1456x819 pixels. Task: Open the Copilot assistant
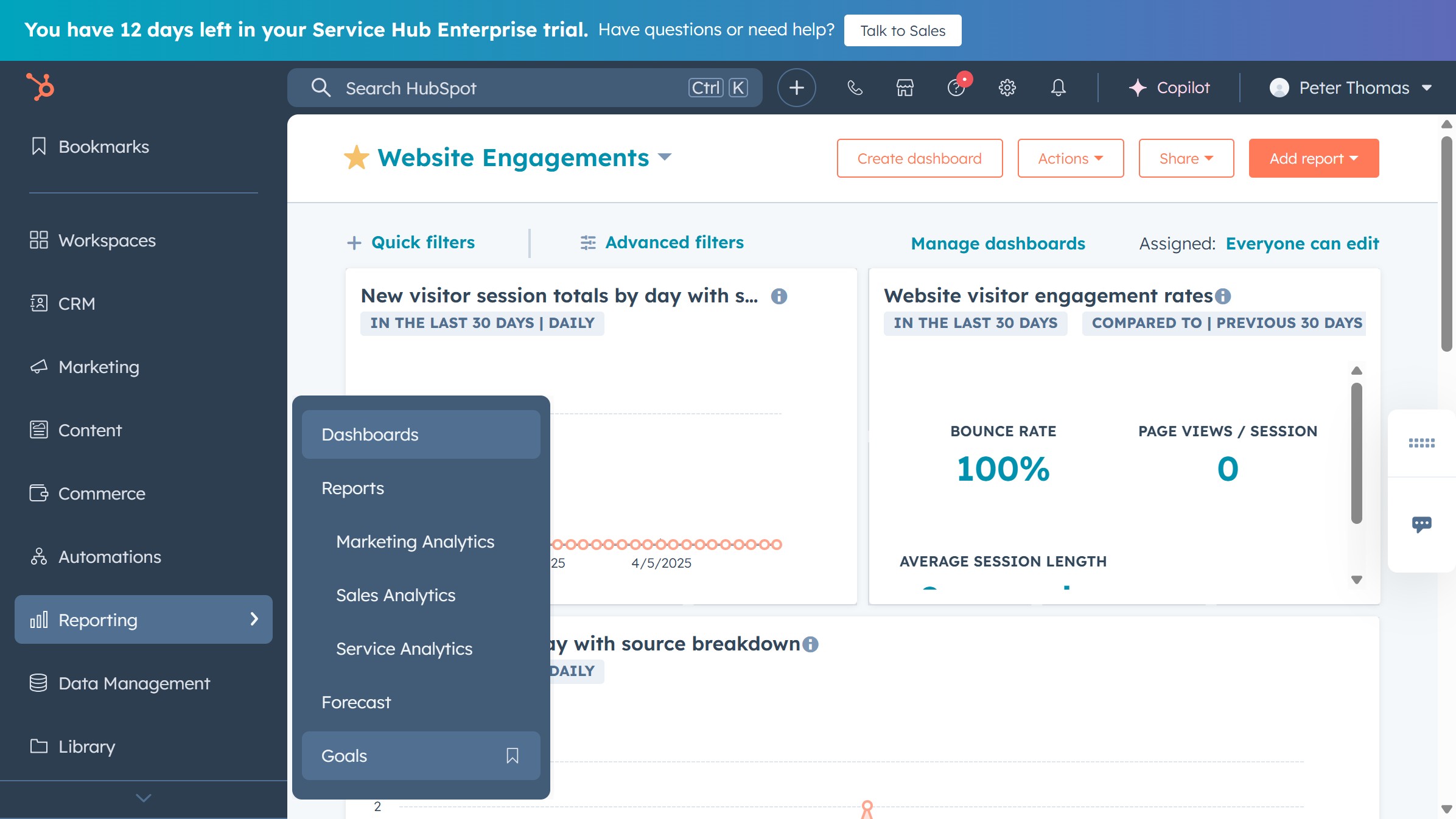coord(1169,88)
